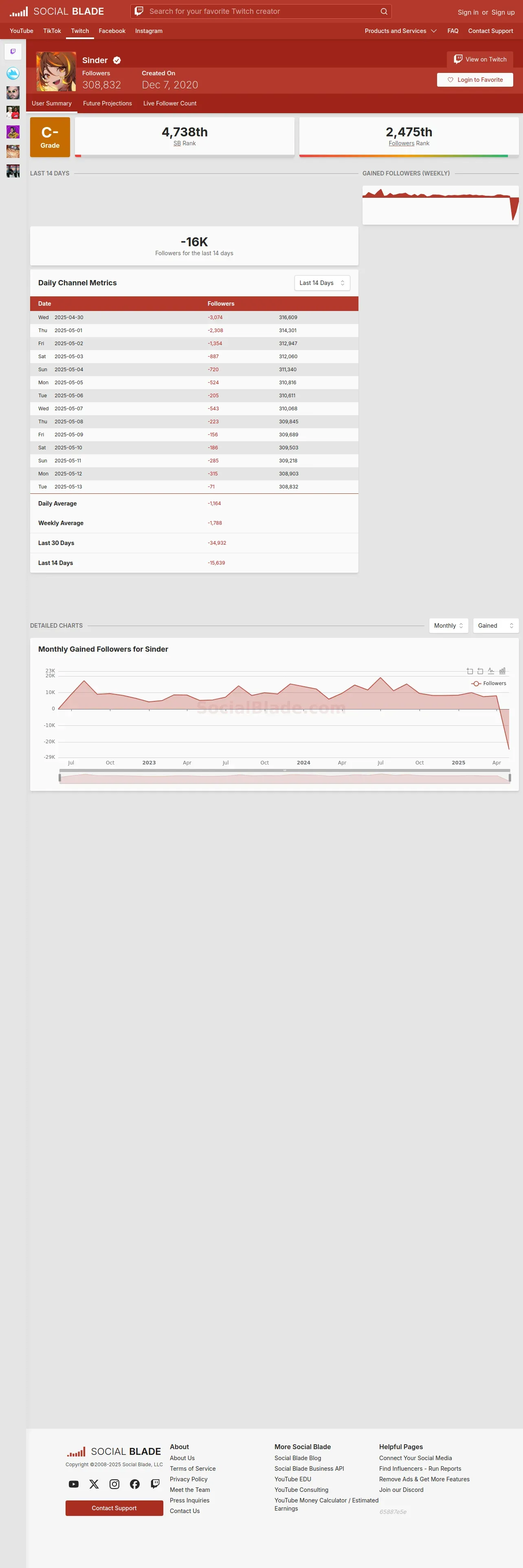The width and height of the screenshot is (523, 1568).
Task: Open YouTube Money Calculator link
Action: click(x=326, y=1504)
